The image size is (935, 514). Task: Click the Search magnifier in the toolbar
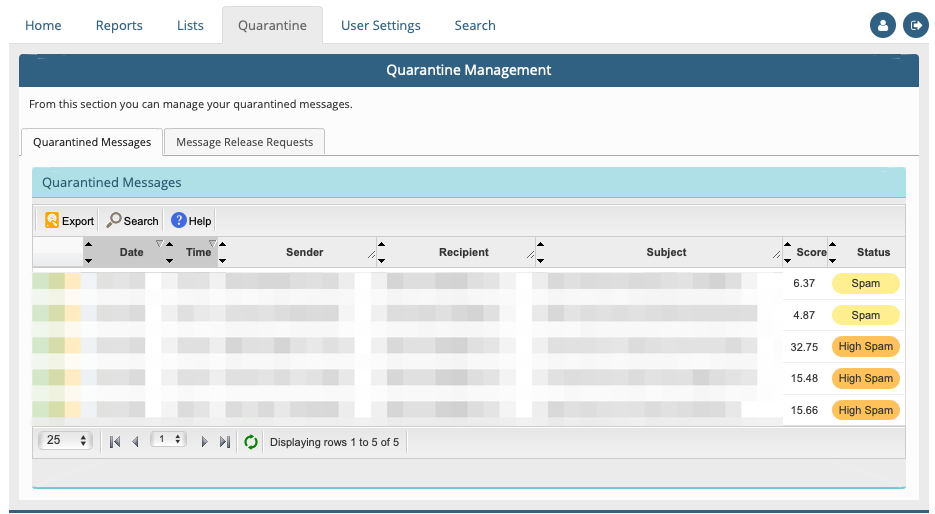115,221
